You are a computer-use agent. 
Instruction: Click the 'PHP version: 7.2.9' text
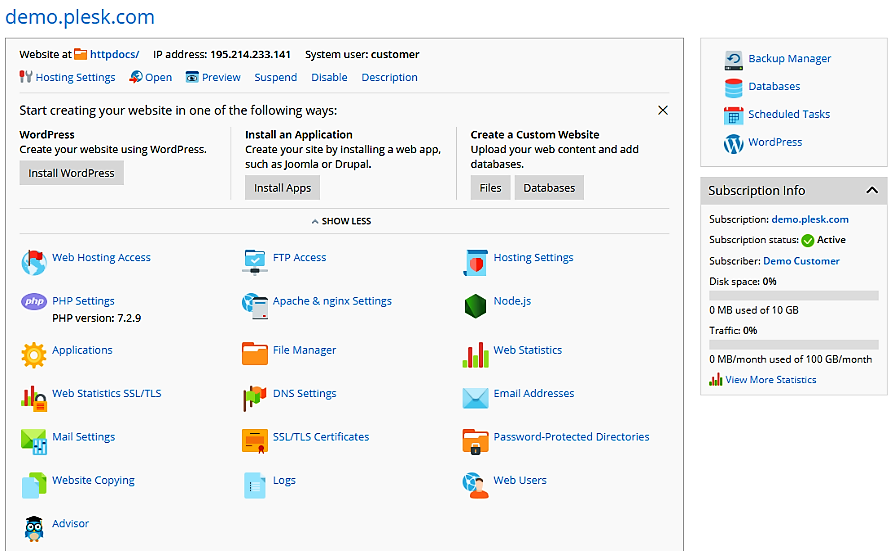(x=96, y=318)
